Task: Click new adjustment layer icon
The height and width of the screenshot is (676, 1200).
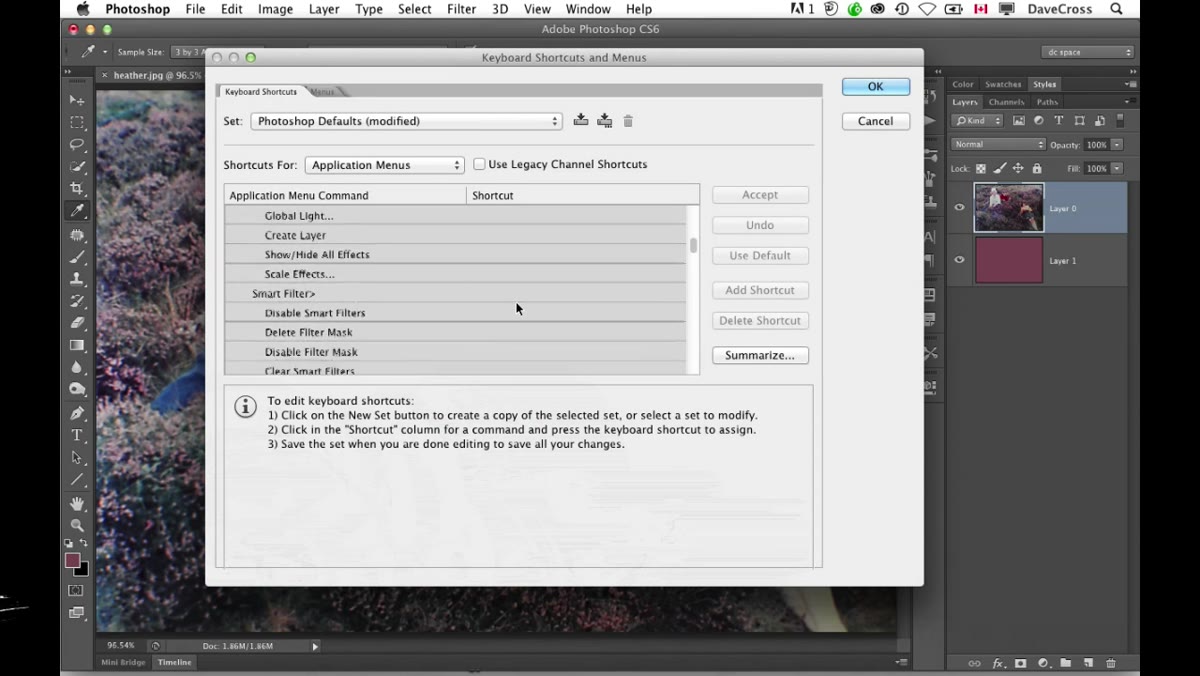Action: [x=1043, y=663]
